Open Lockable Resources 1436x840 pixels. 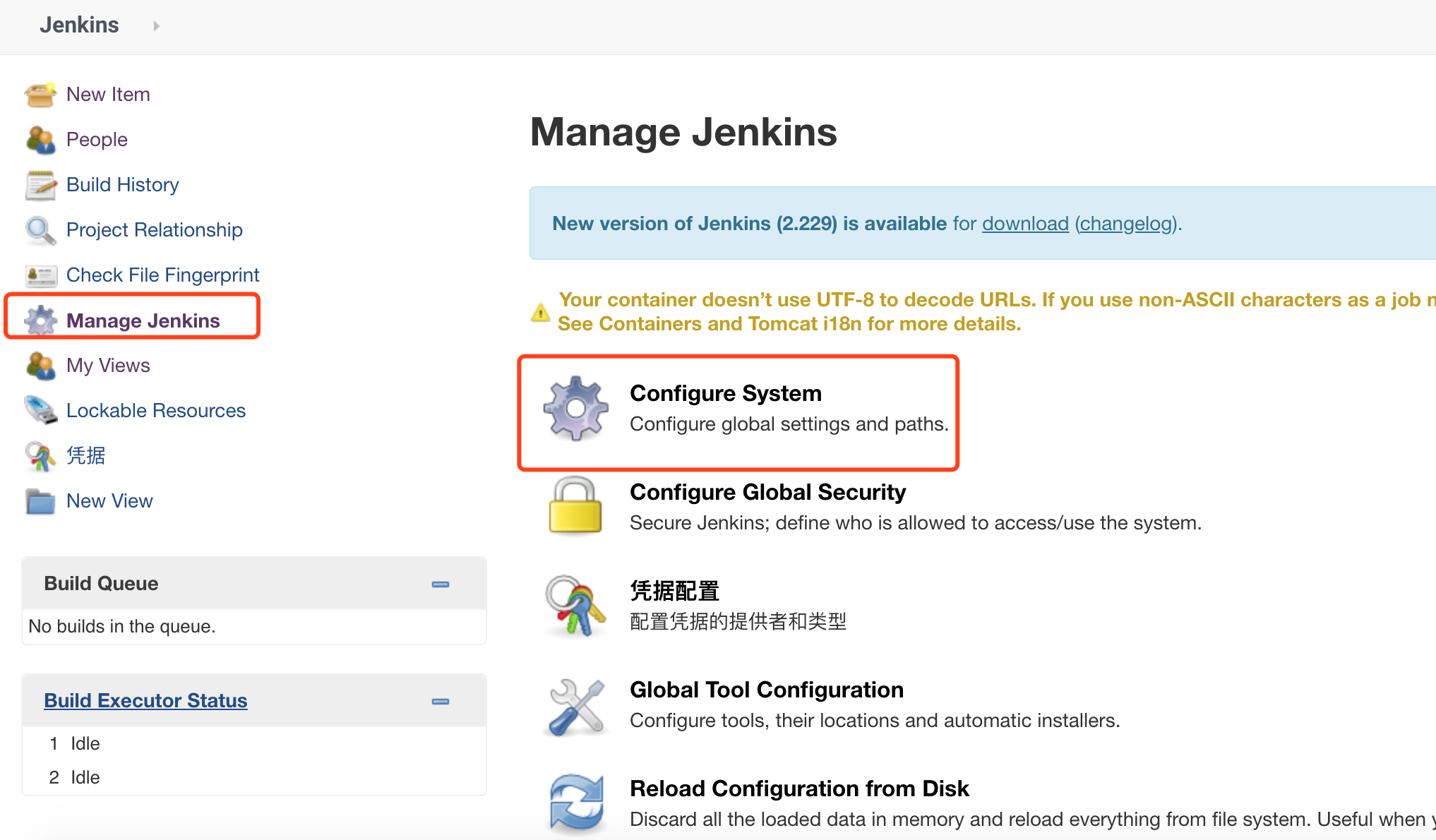tap(156, 411)
